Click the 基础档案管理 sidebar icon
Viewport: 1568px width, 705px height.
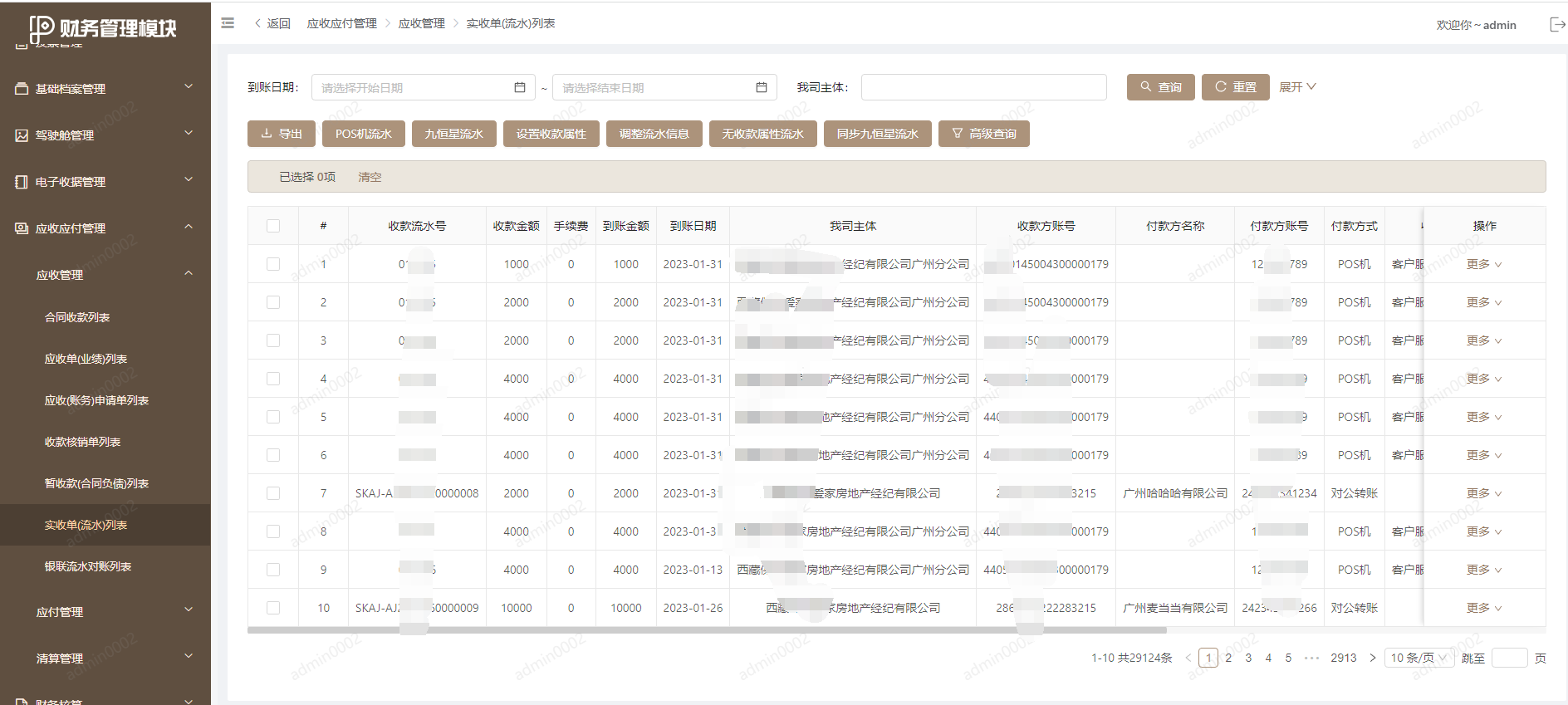click(22, 89)
